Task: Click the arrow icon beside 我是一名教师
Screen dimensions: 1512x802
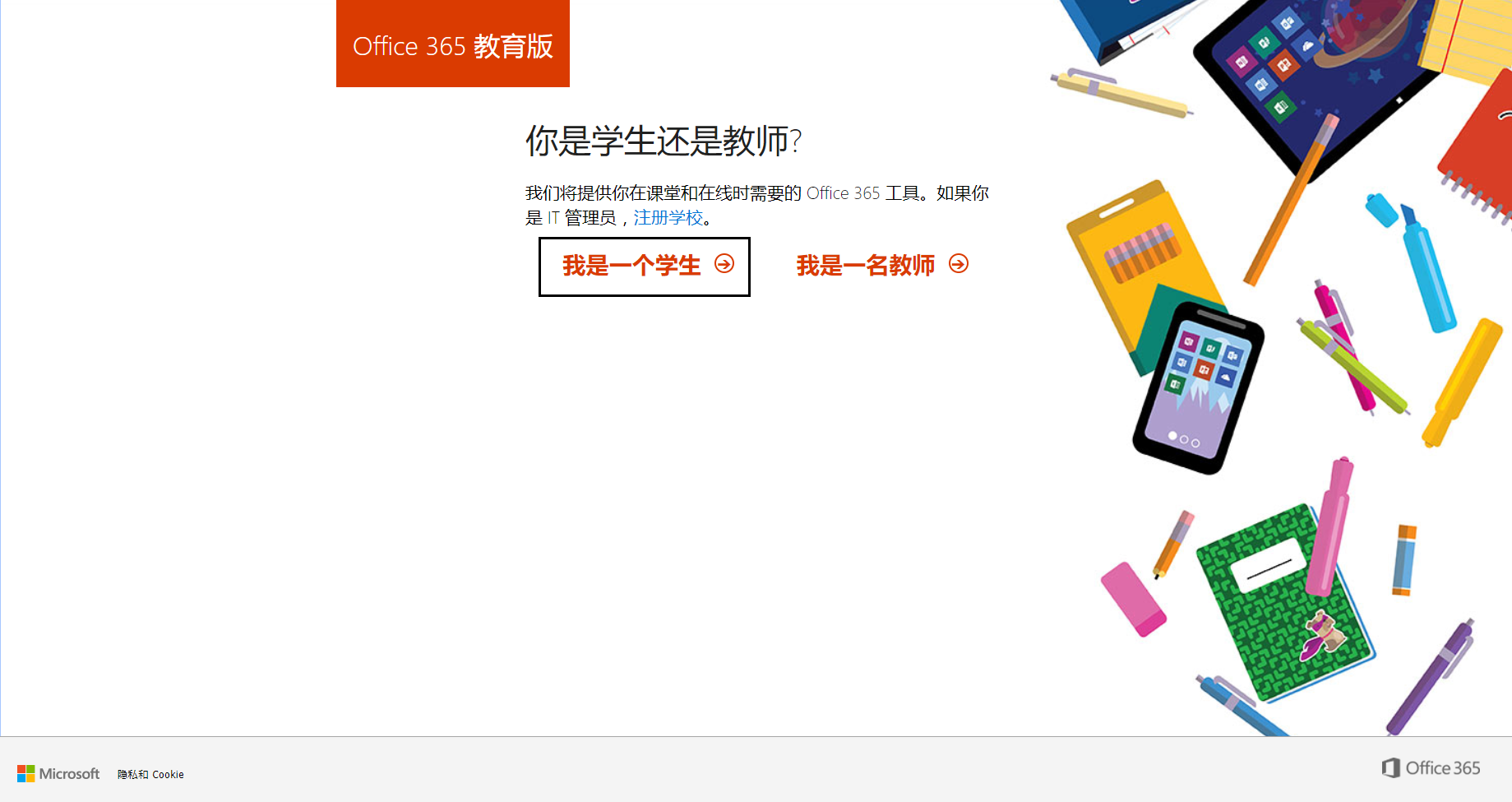Action: pyautogui.click(x=959, y=263)
